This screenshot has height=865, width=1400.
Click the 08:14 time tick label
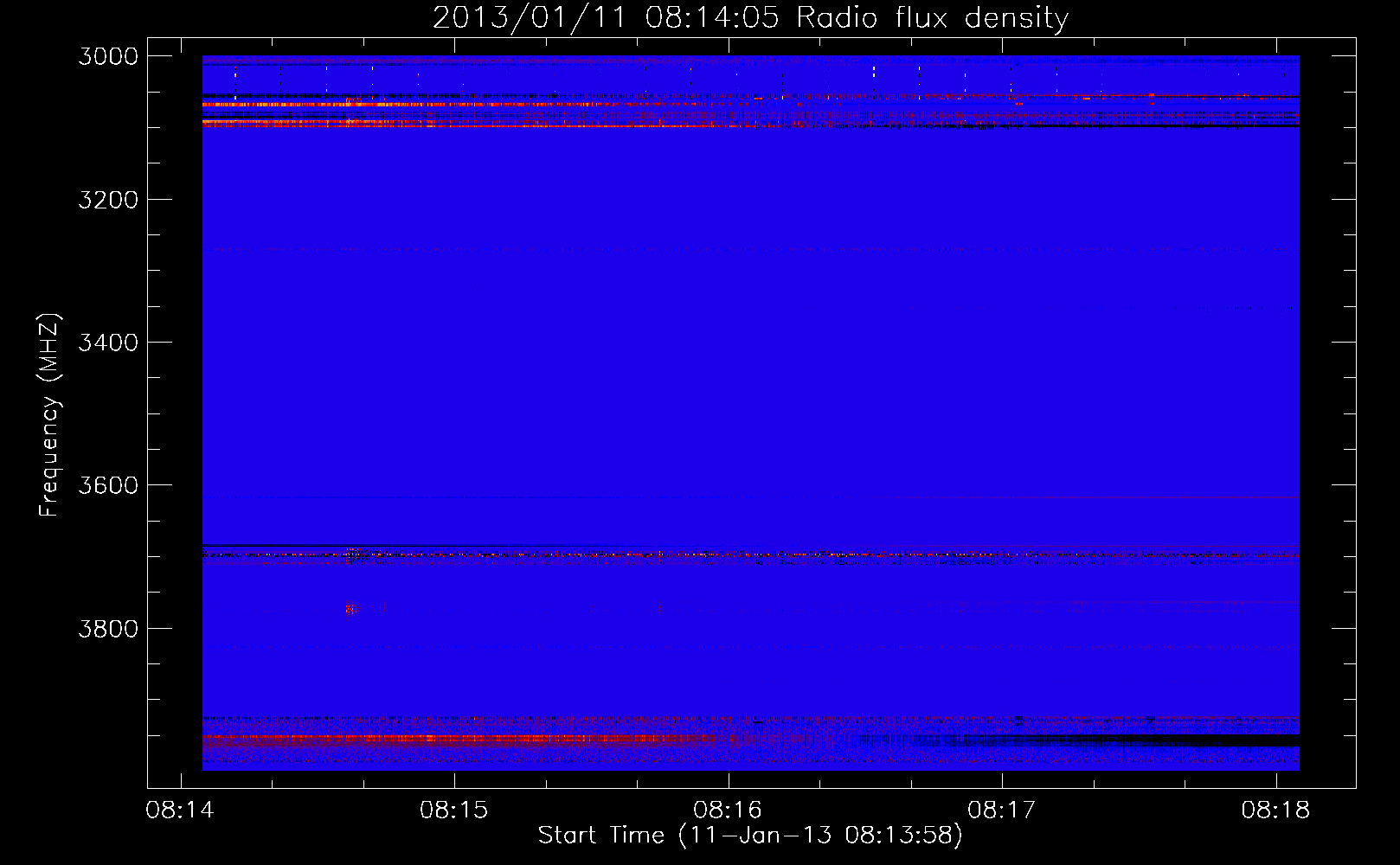click(181, 811)
